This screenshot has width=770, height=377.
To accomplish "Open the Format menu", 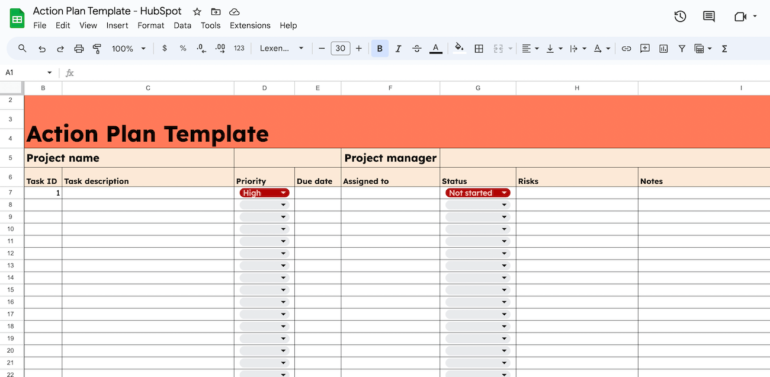I will click(x=151, y=26).
